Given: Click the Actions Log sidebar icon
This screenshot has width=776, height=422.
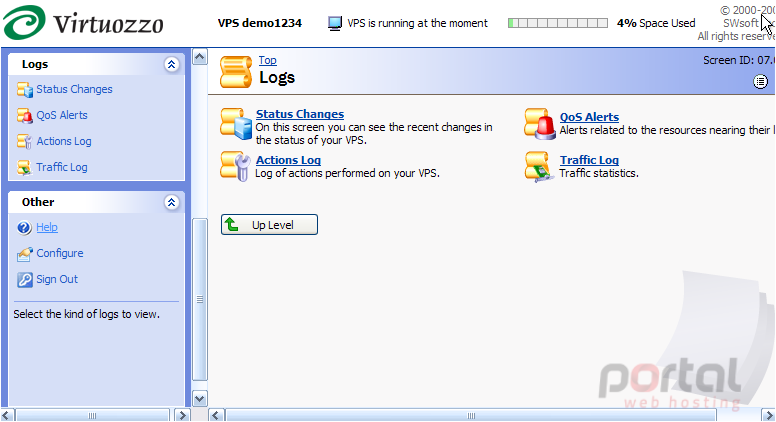Looking at the screenshot, I should point(24,141).
